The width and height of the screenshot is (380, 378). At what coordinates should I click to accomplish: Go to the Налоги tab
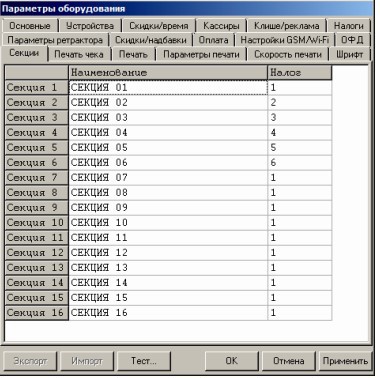click(x=349, y=26)
